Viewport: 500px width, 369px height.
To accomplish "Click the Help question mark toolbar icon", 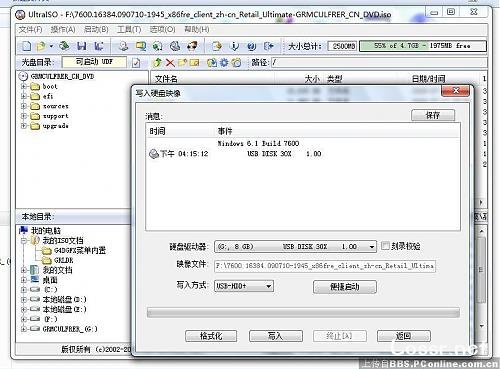I will 252,46.
